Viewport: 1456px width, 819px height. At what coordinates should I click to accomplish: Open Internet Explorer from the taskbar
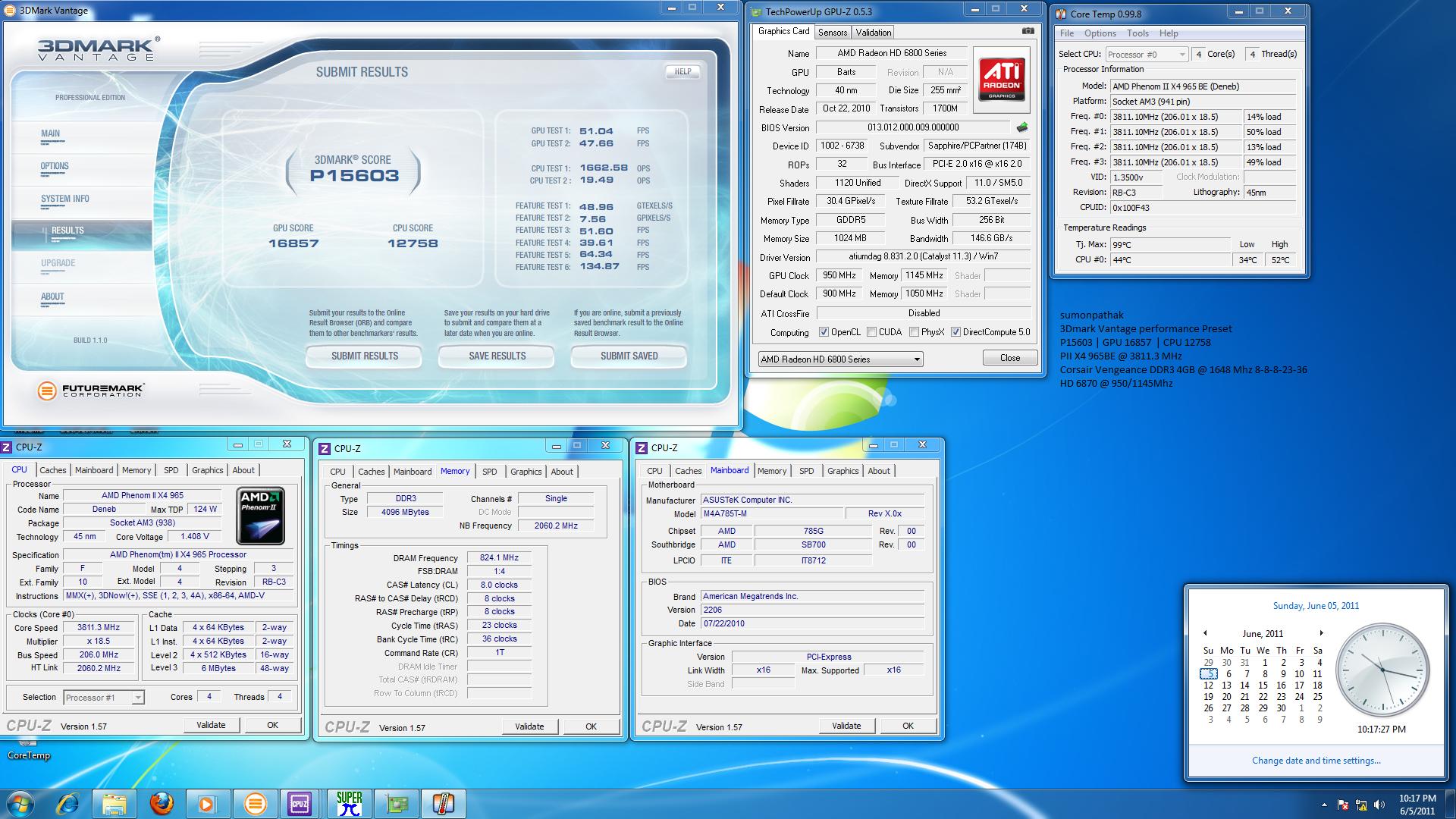pyautogui.click(x=67, y=803)
